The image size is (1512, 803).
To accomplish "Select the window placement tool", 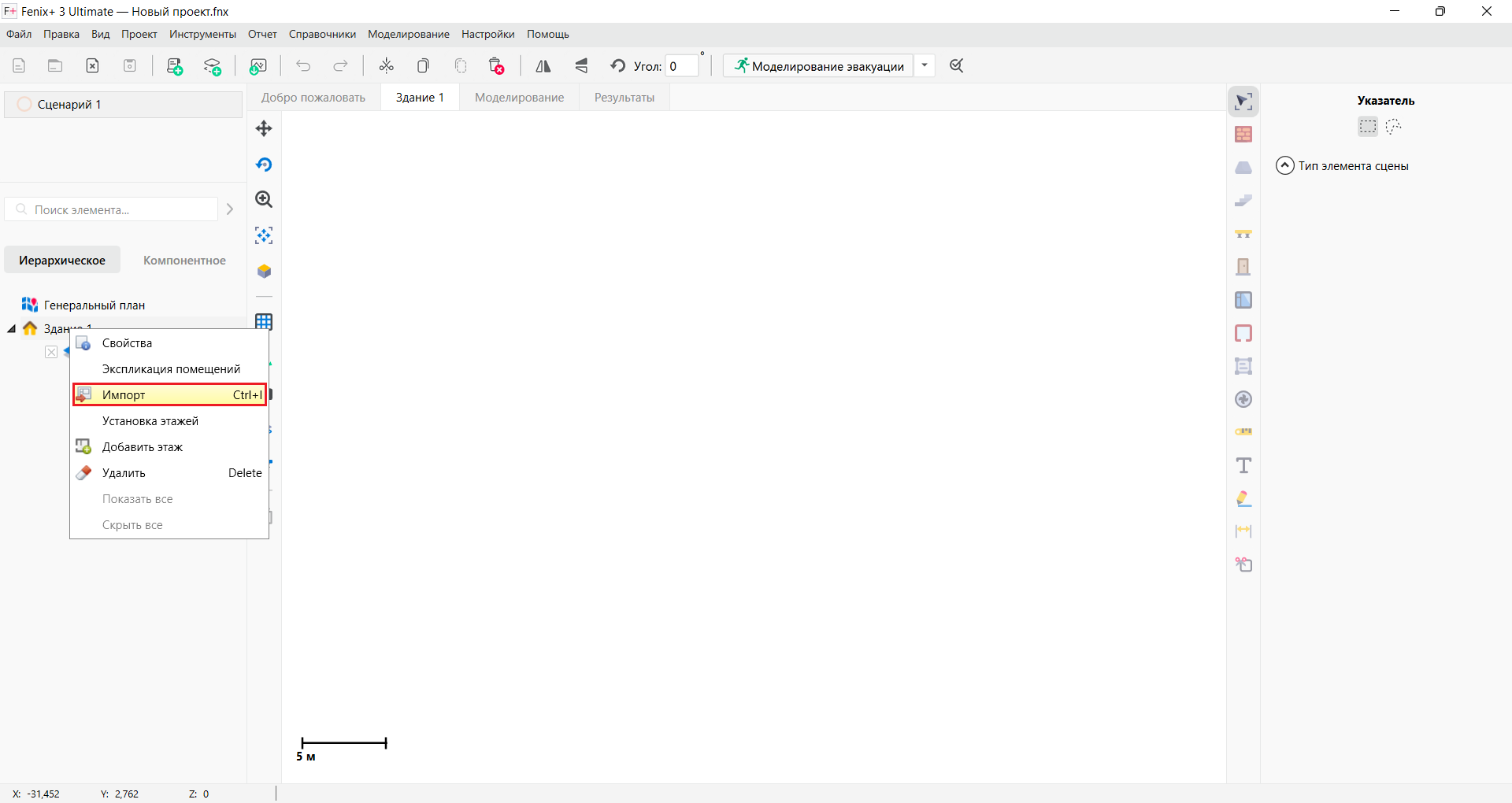I will click(1243, 300).
